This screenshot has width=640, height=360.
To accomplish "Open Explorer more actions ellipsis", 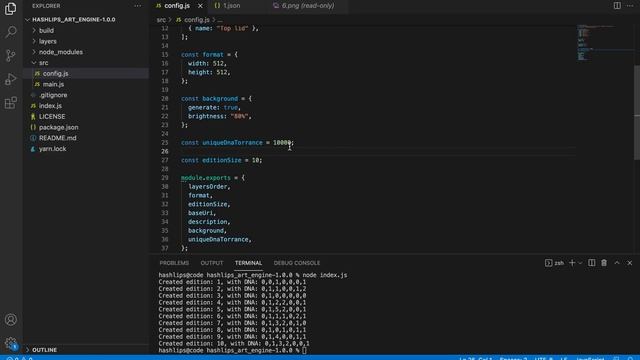I will (x=138, y=6).
